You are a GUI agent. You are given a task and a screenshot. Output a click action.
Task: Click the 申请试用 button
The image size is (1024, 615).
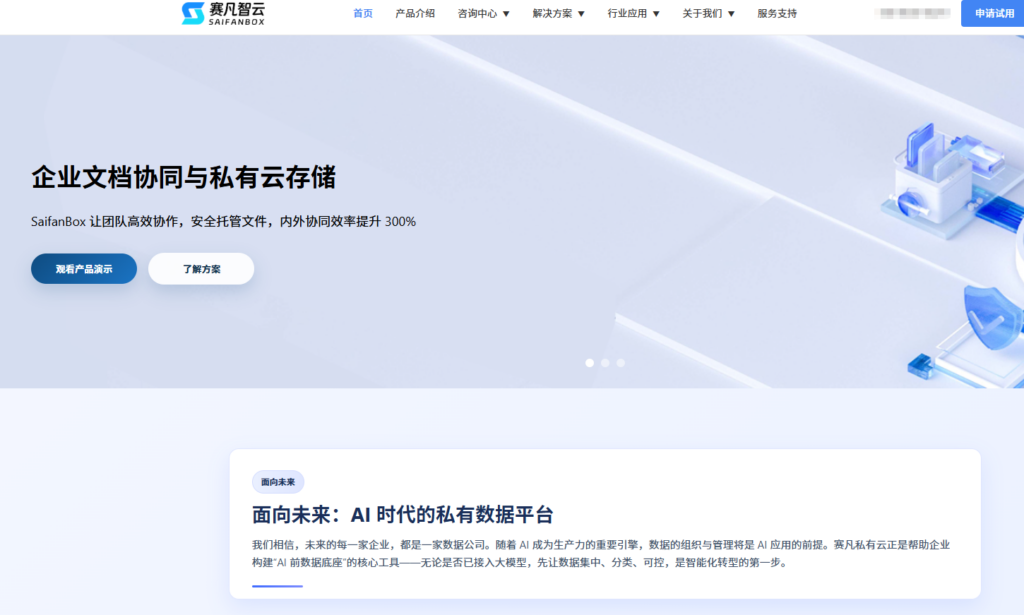(x=993, y=13)
